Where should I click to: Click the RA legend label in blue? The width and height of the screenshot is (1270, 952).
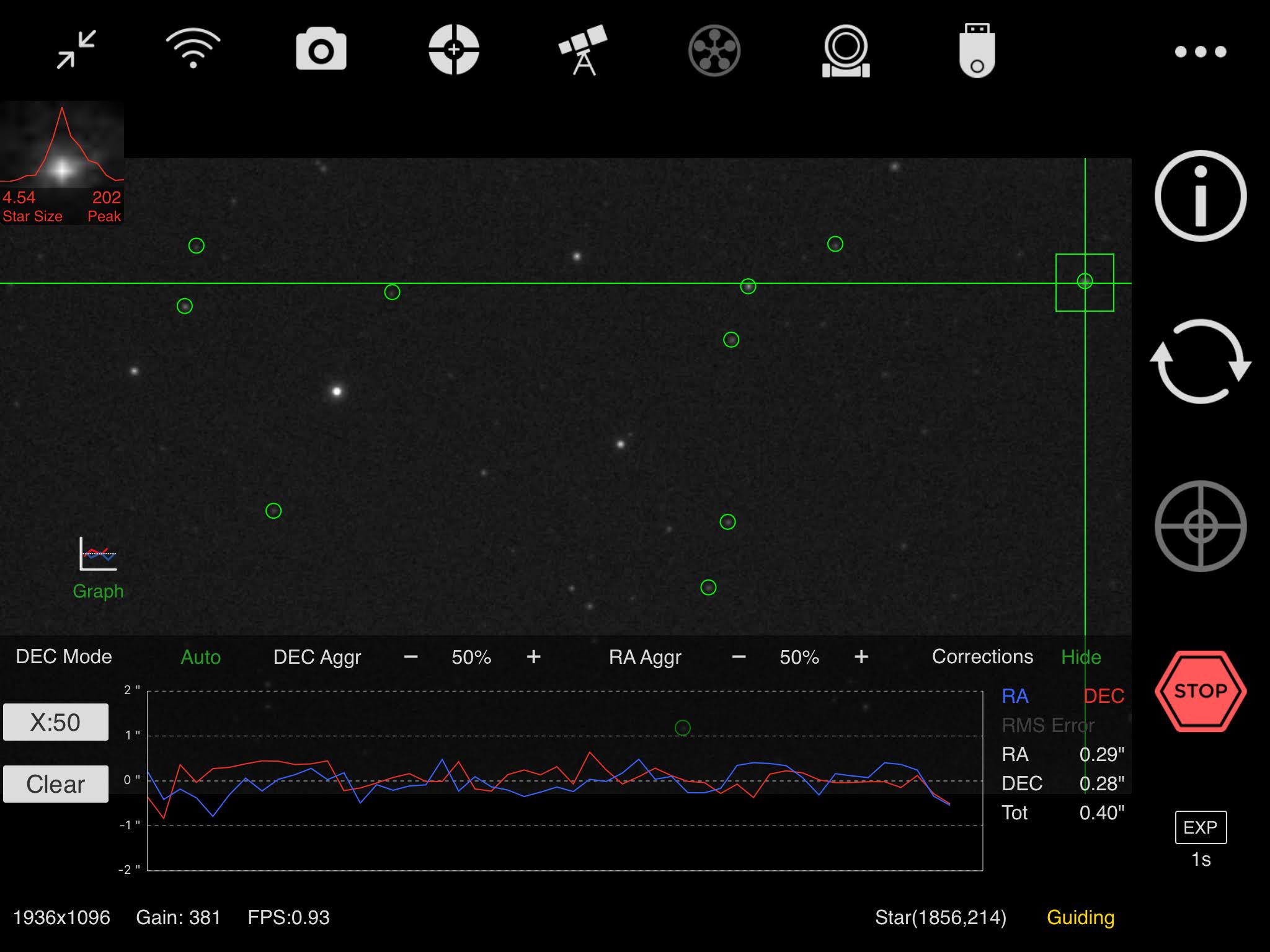(1015, 696)
